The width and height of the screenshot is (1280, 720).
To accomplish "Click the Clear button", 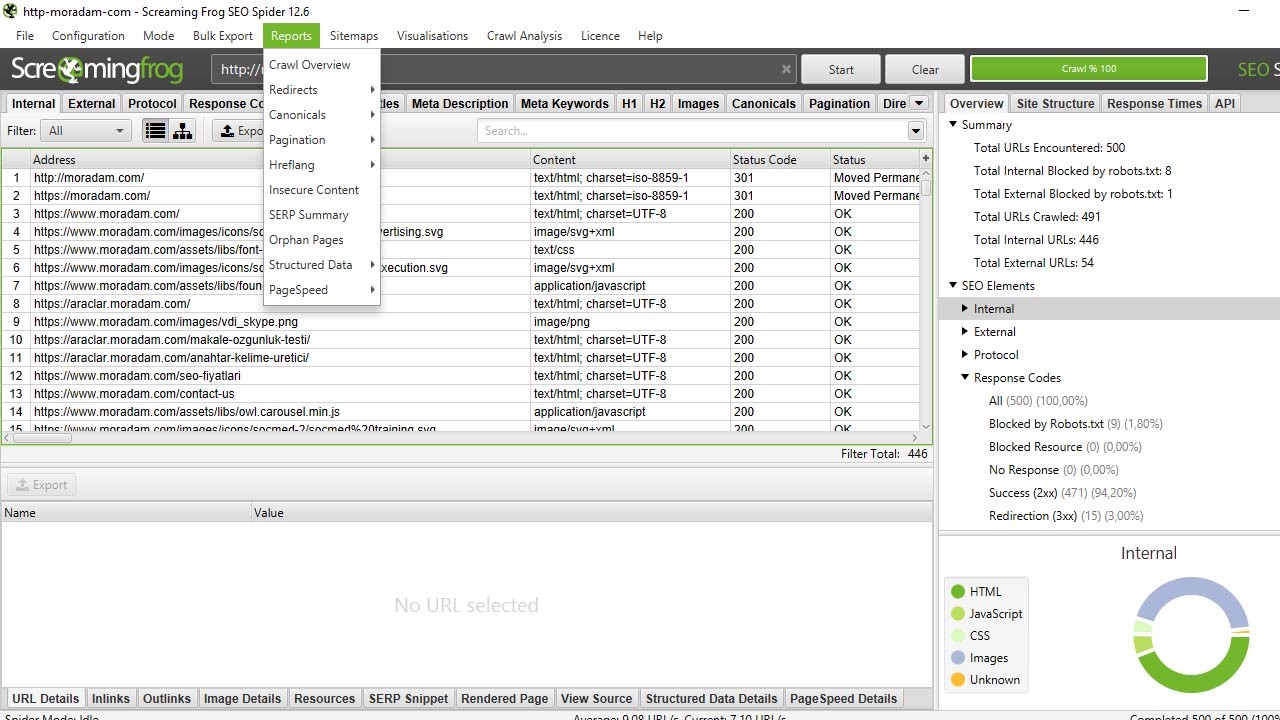I will coord(925,69).
